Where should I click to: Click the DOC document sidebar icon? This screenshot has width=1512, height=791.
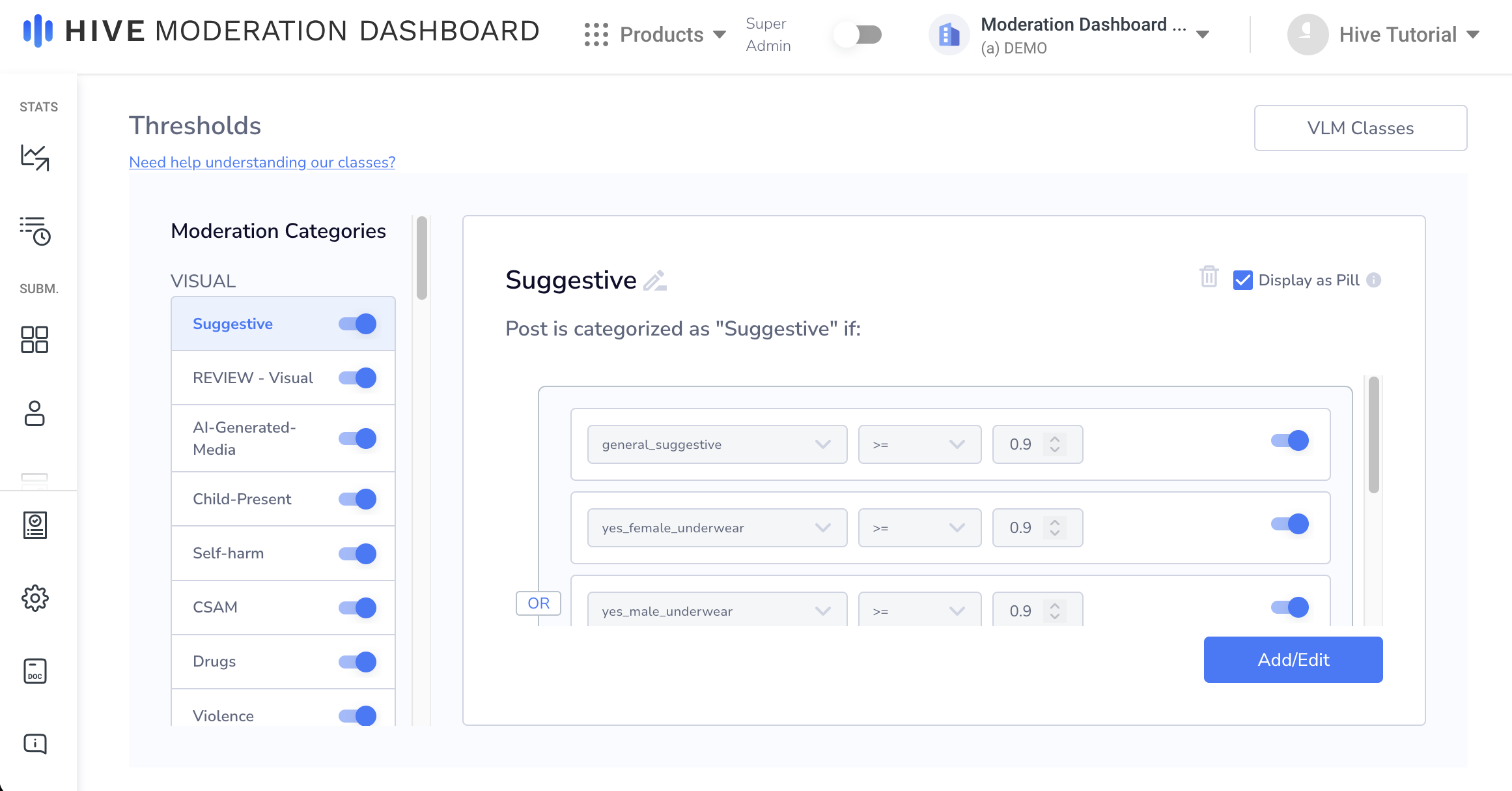(35, 670)
